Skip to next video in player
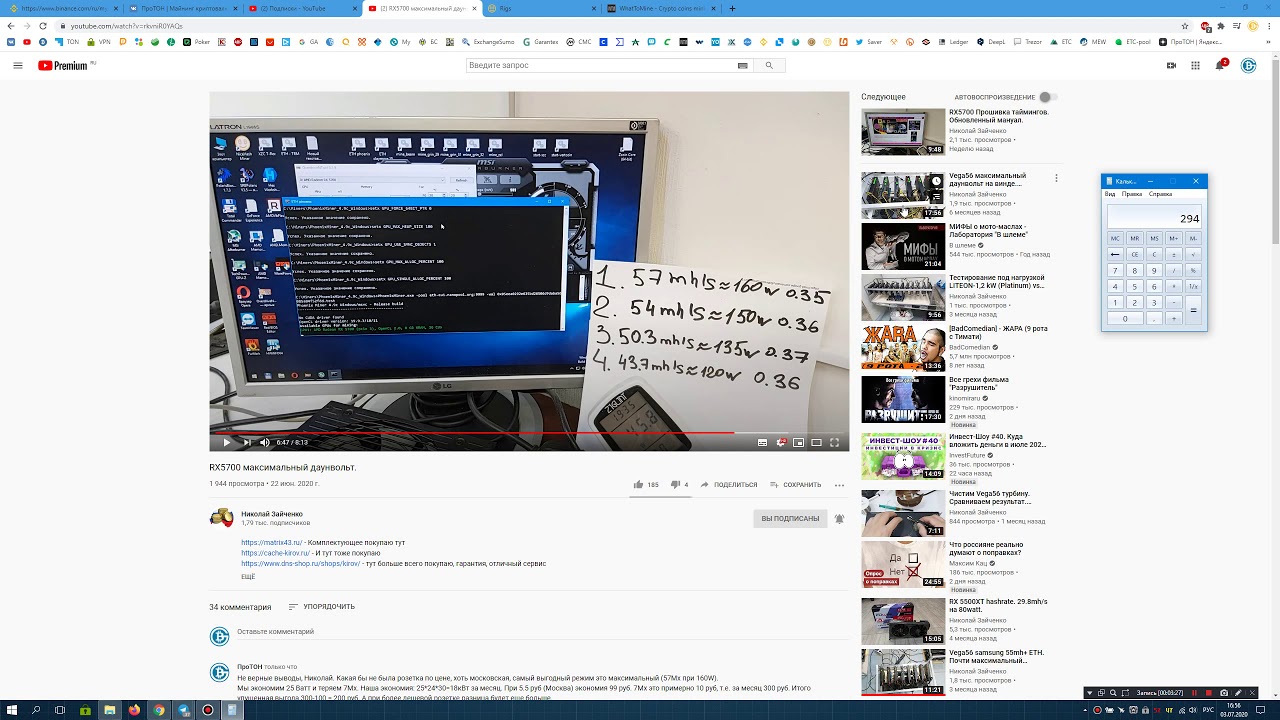Image resolution: width=1280 pixels, height=720 pixels. tap(246, 442)
